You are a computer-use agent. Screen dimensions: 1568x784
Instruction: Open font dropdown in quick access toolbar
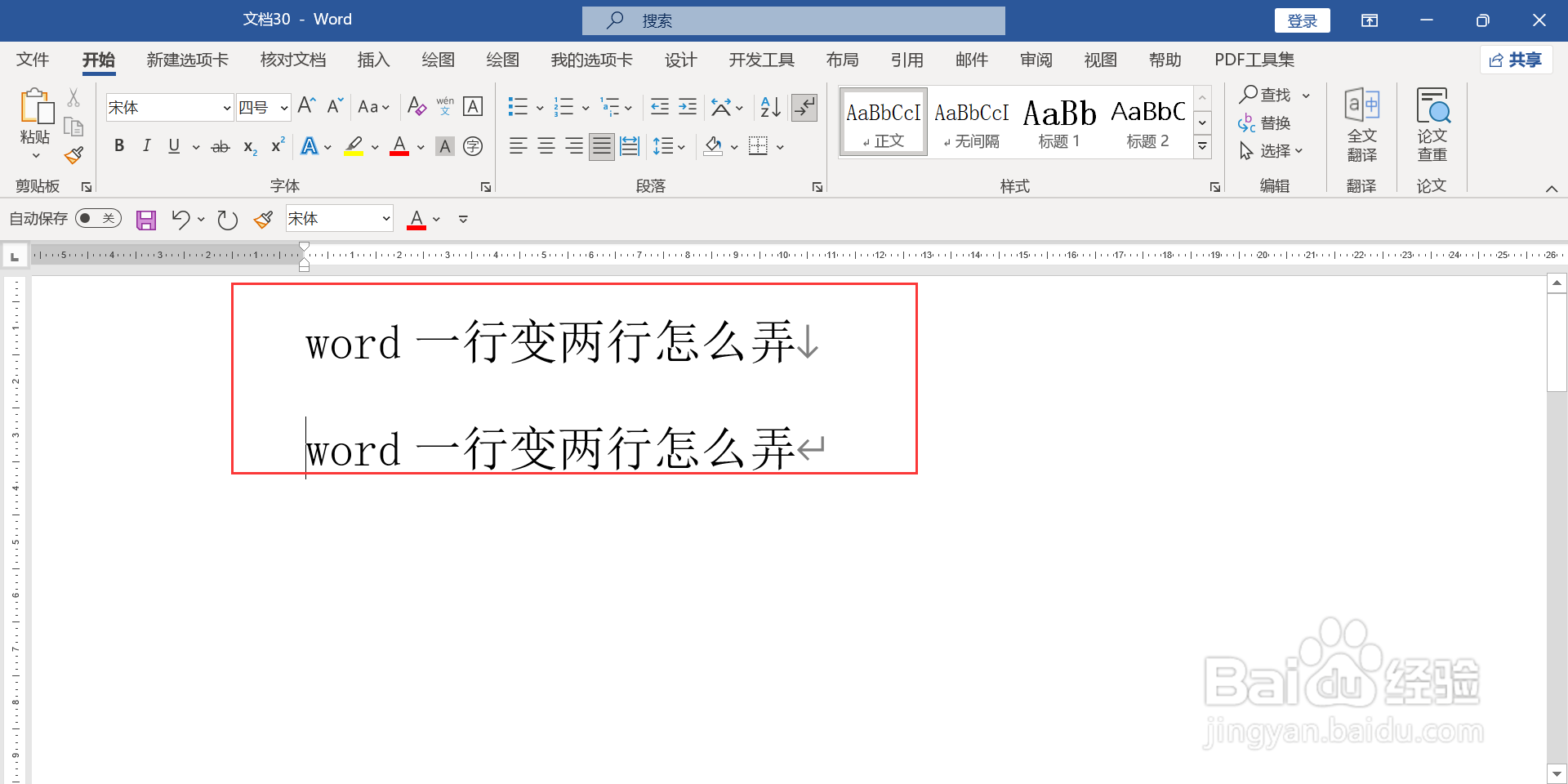385,219
